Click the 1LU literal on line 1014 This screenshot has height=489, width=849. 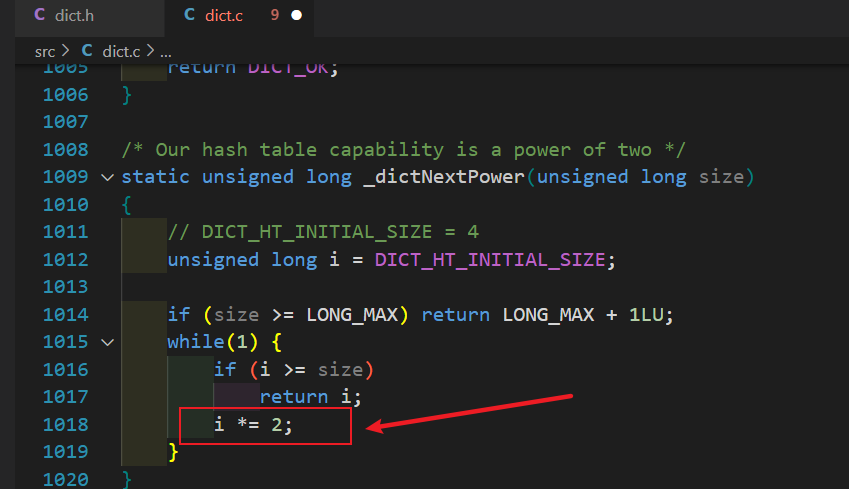coord(646,315)
